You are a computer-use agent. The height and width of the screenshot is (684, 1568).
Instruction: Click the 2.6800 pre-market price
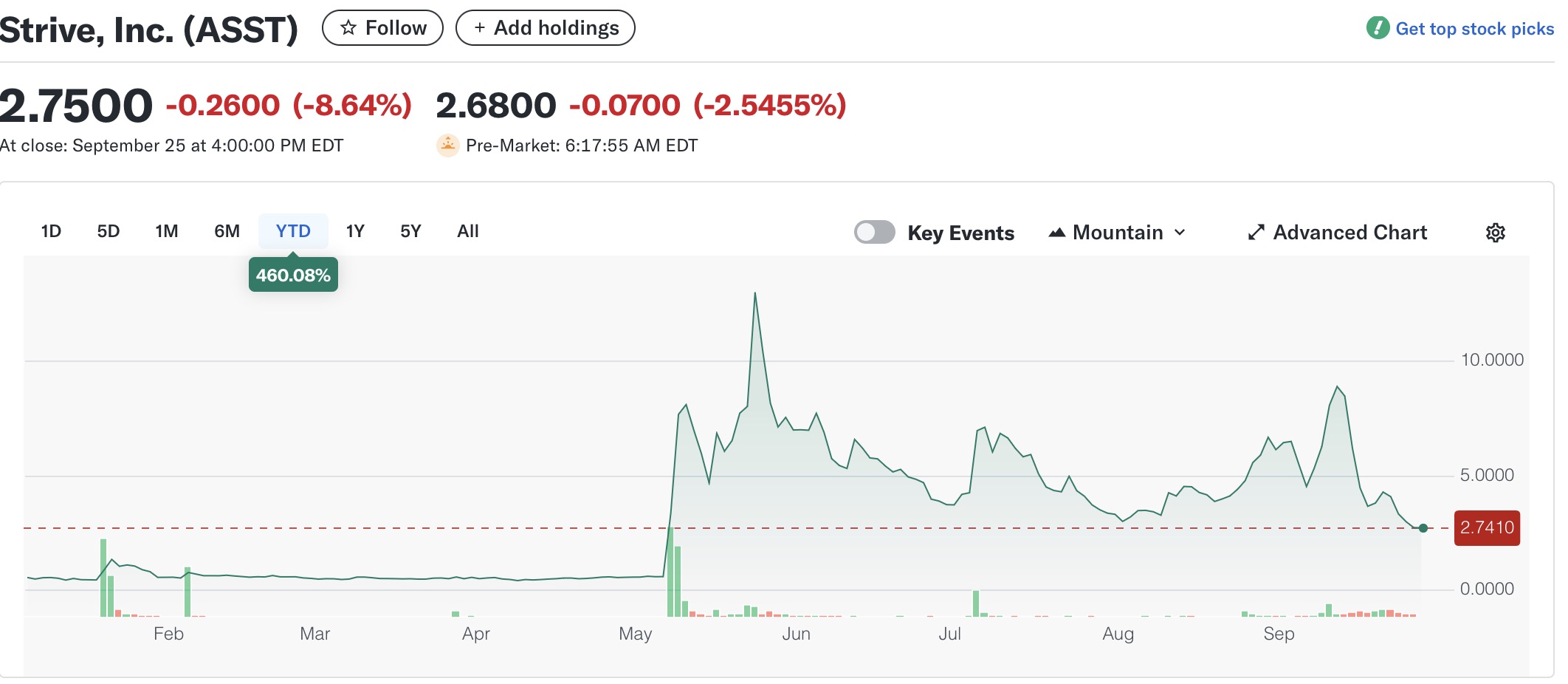(496, 106)
